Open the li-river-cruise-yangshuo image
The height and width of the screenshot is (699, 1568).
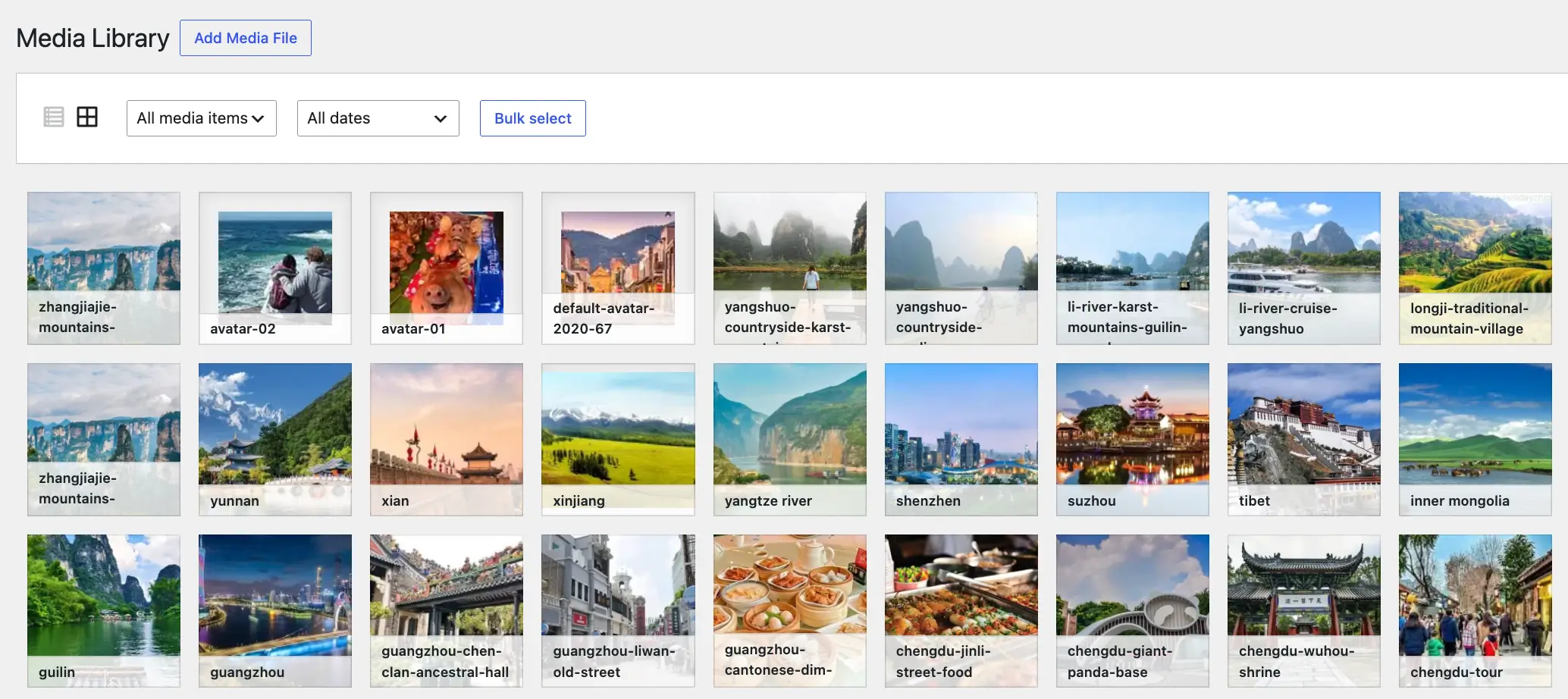(1304, 268)
